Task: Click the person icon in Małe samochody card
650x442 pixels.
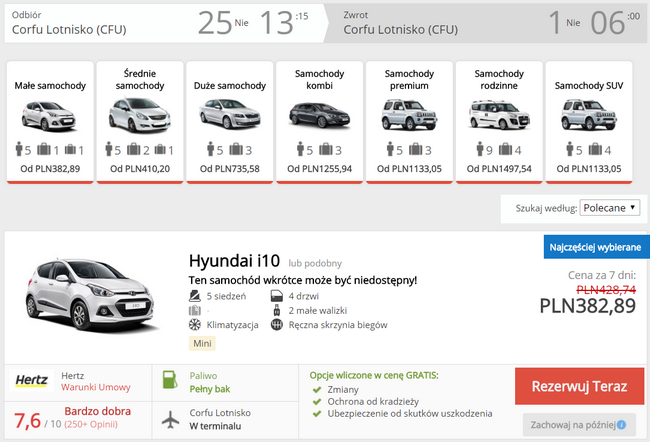Action: pos(19,148)
